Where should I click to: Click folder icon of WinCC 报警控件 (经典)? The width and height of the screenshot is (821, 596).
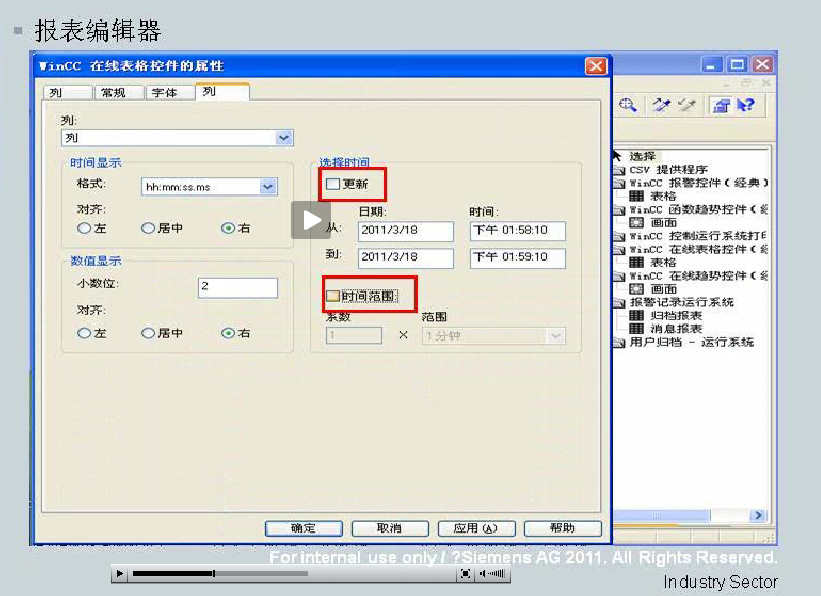pos(619,183)
